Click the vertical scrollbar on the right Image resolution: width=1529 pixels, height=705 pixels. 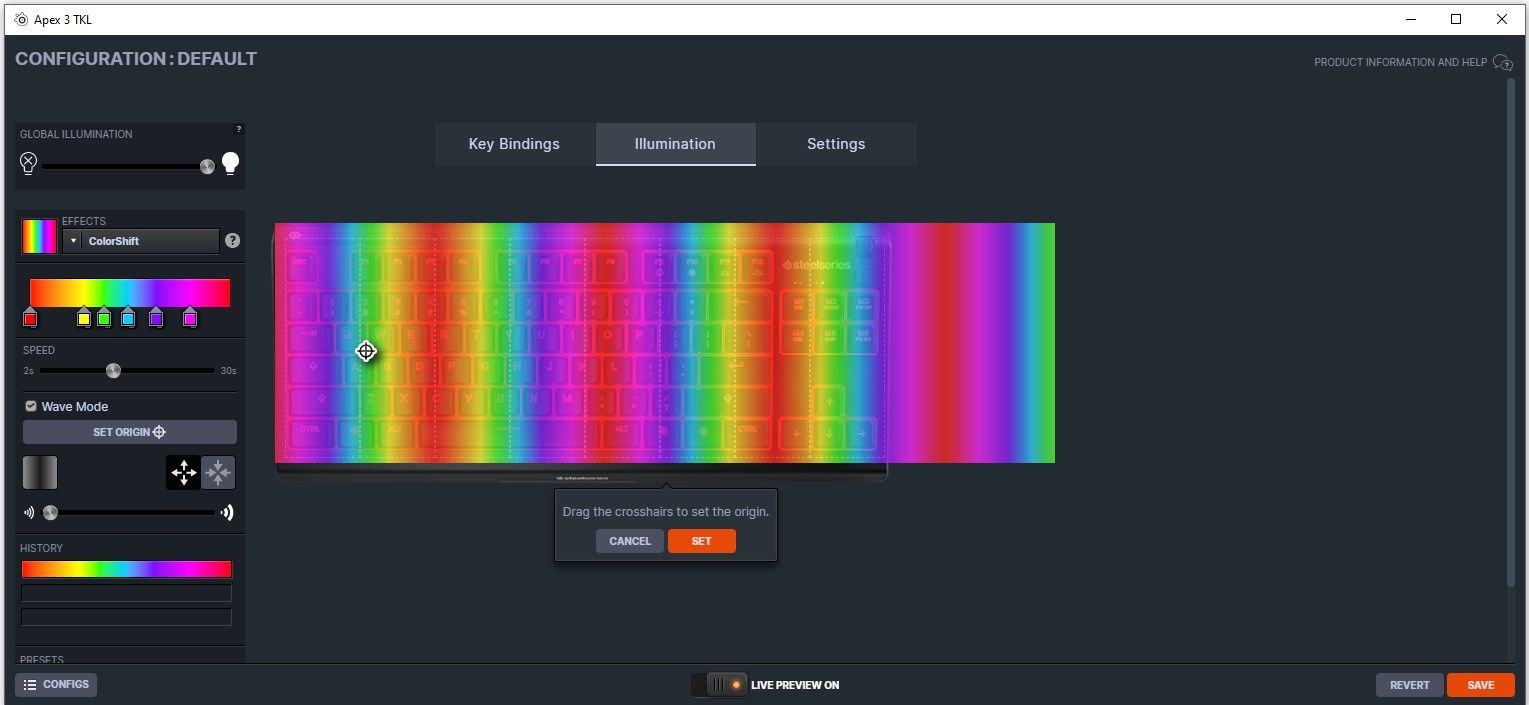pos(1511,333)
